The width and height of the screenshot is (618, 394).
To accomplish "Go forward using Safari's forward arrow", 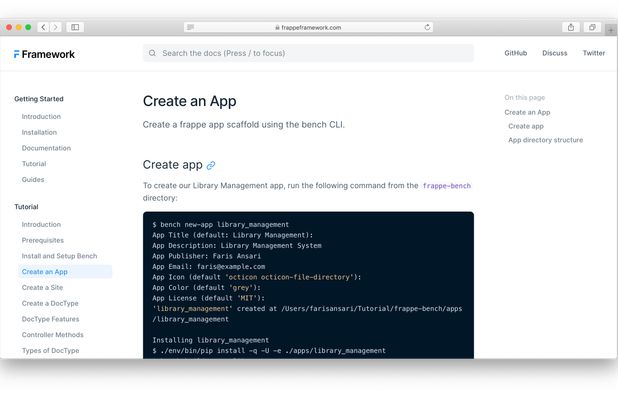I will pyautogui.click(x=56, y=27).
